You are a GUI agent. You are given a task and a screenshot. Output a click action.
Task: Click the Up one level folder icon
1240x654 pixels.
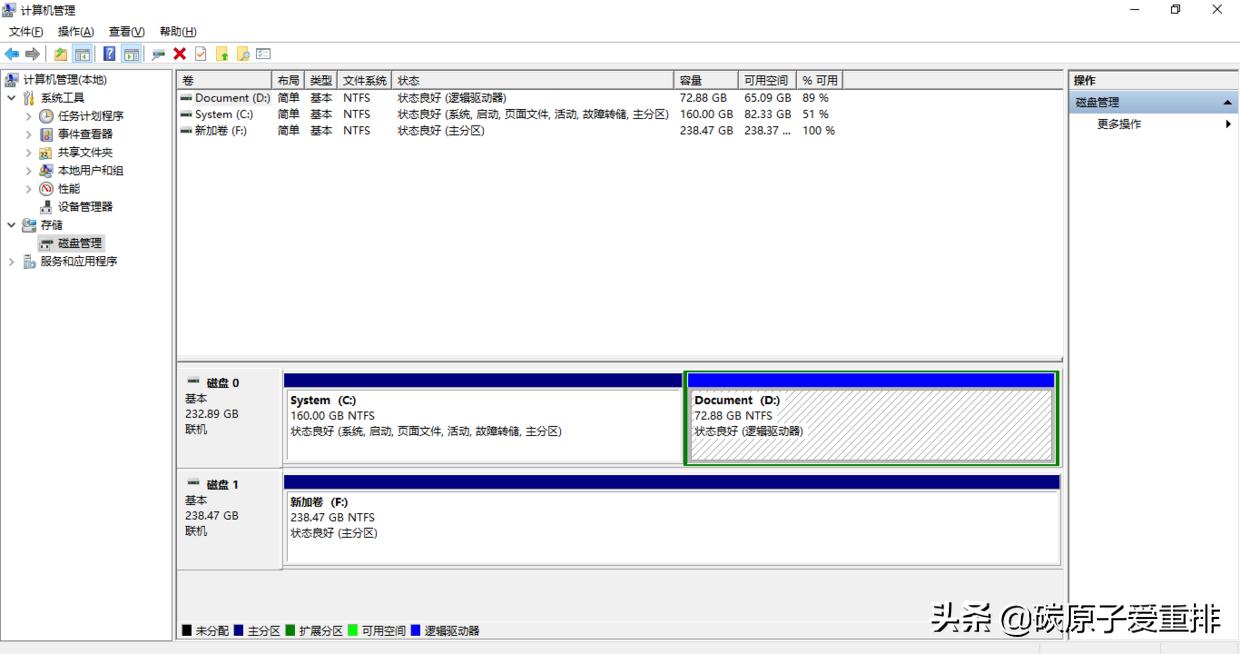coord(61,54)
